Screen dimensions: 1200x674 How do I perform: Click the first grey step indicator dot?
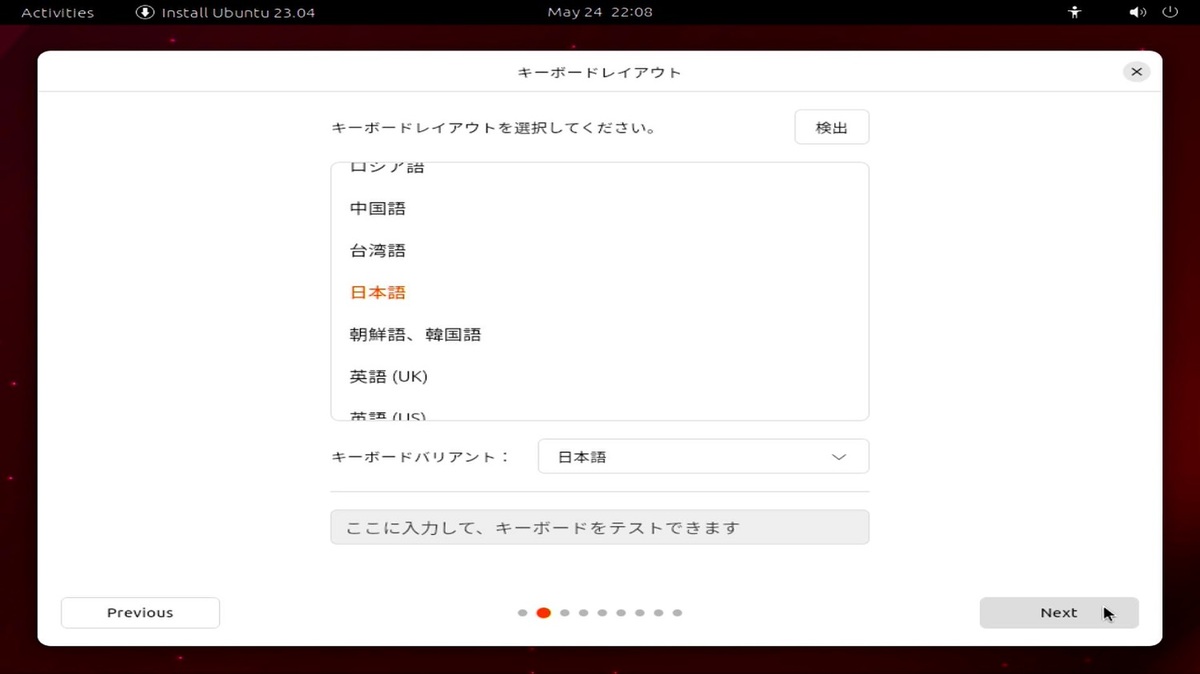[x=523, y=613]
